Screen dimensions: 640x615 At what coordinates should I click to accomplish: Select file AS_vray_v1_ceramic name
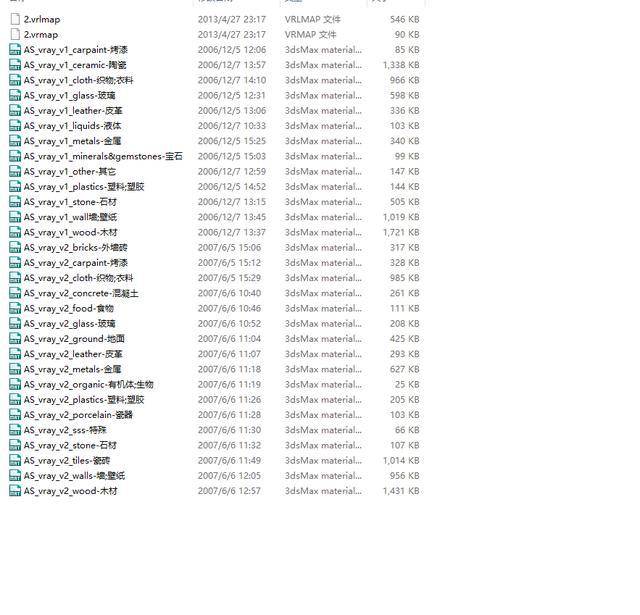click(x=75, y=65)
